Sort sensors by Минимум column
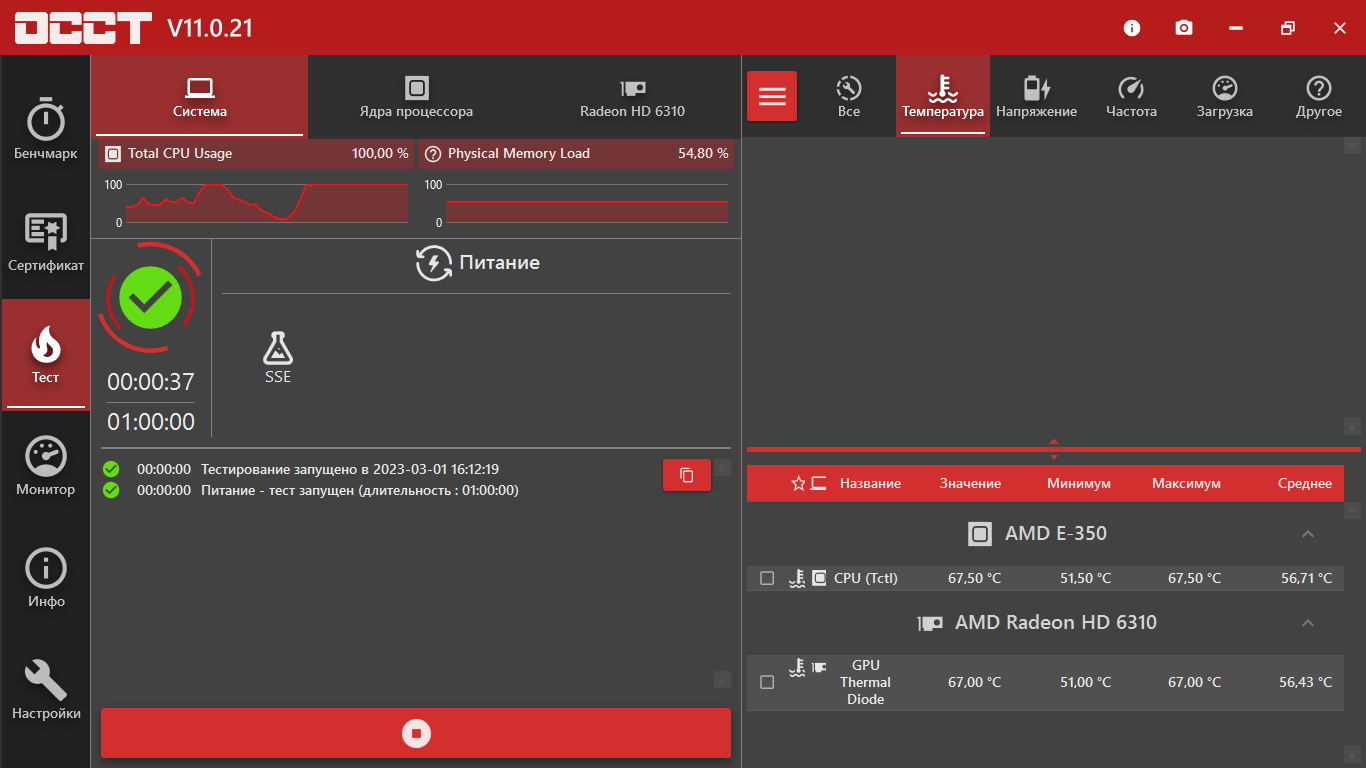The height and width of the screenshot is (768, 1366). [x=1079, y=484]
